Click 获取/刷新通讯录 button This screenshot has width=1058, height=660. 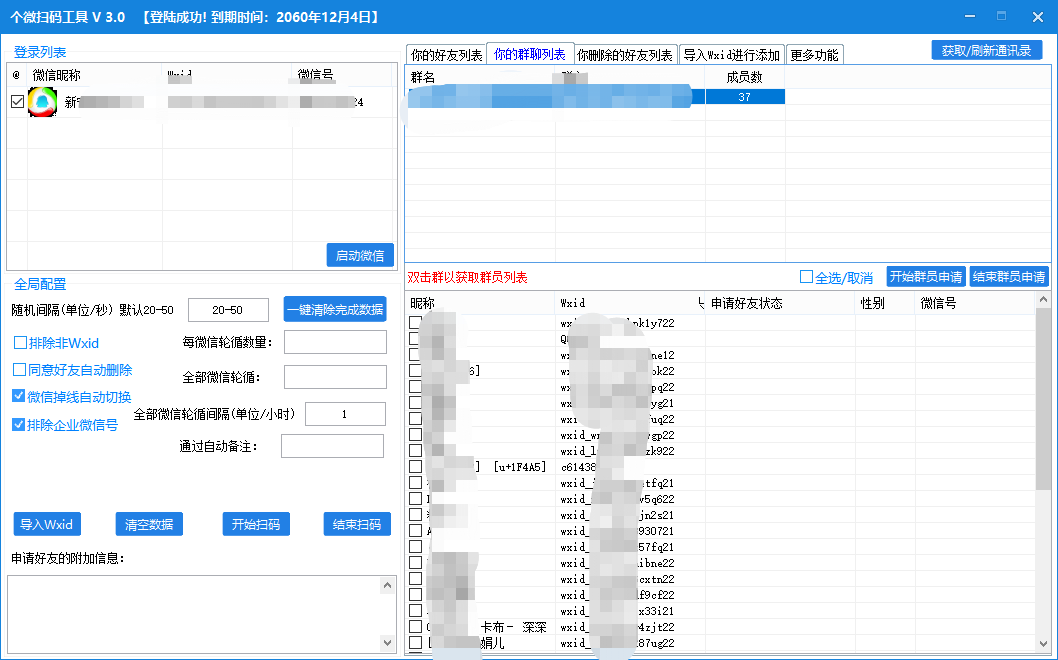986,51
